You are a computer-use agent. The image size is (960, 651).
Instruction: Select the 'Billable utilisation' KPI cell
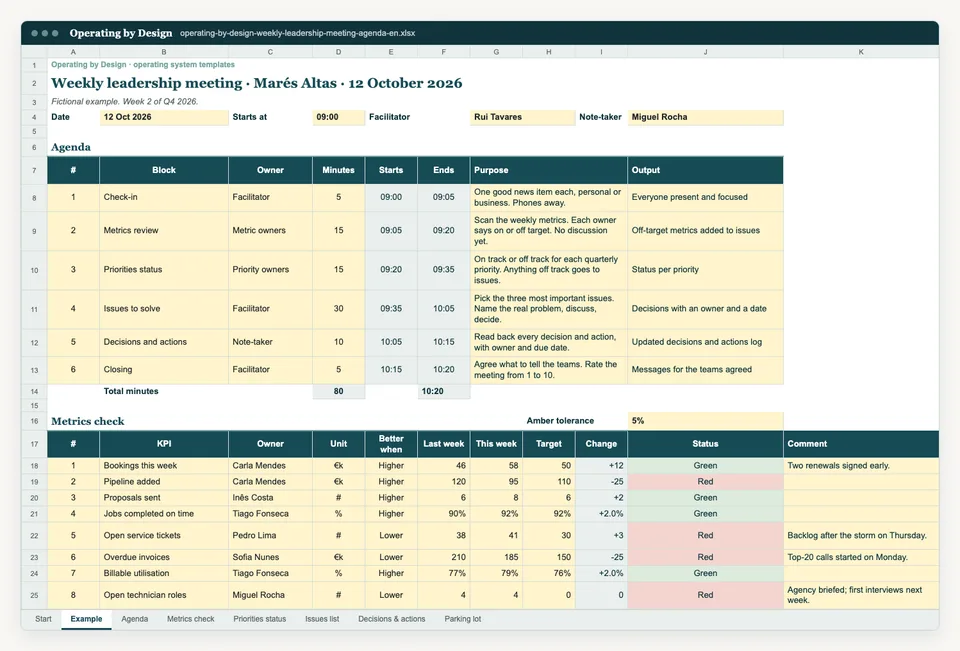[163, 573]
